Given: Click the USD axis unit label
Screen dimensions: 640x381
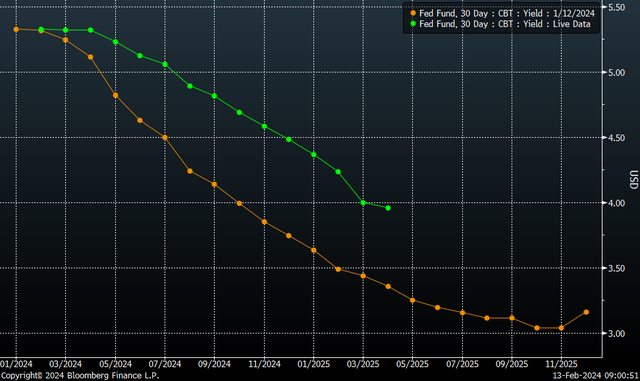Looking at the screenshot, I should [x=633, y=179].
